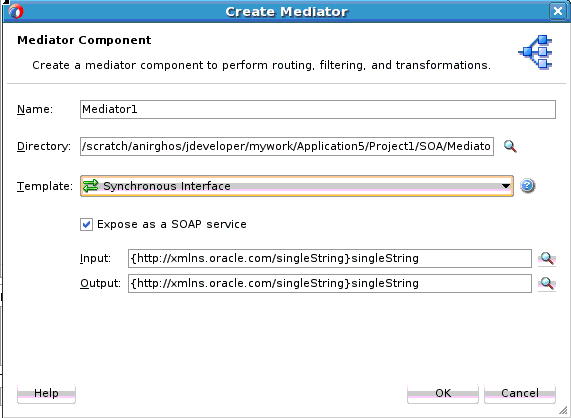Click the Create Mediator title bar
This screenshot has height=418, width=571.
(287, 11)
